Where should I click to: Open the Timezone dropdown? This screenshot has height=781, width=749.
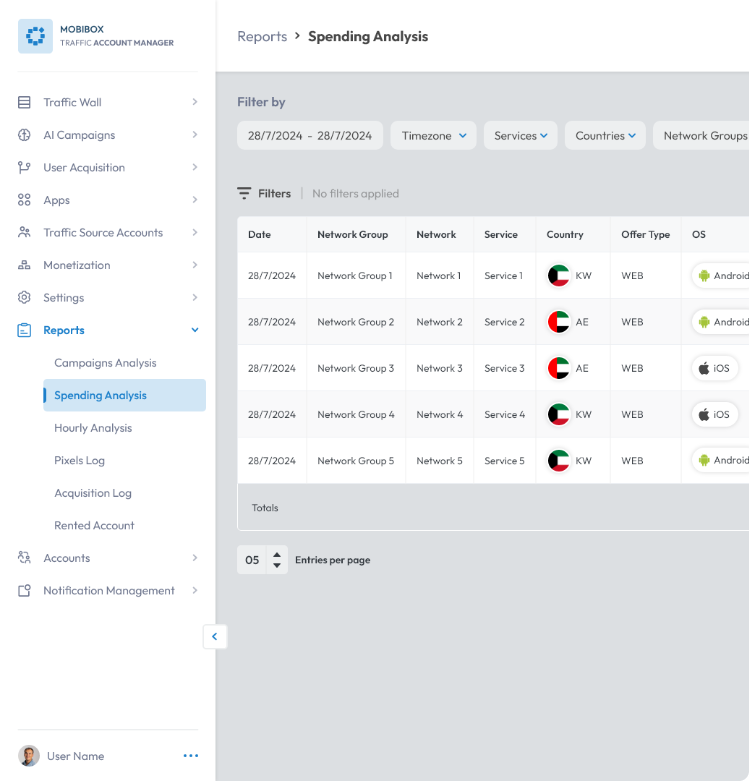(433, 135)
